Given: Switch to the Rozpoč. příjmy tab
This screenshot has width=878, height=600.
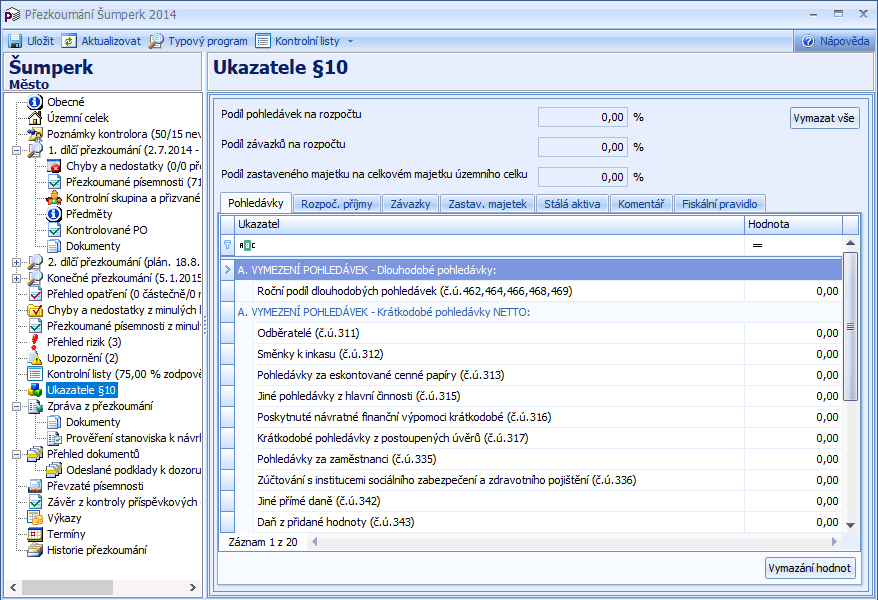Looking at the screenshot, I should (x=337, y=204).
